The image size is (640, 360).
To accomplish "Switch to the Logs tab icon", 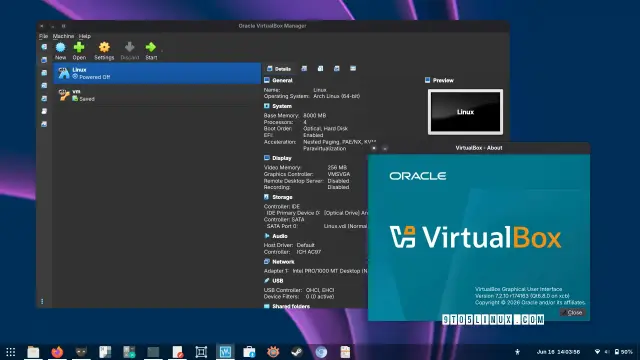I will (x=320, y=69).
